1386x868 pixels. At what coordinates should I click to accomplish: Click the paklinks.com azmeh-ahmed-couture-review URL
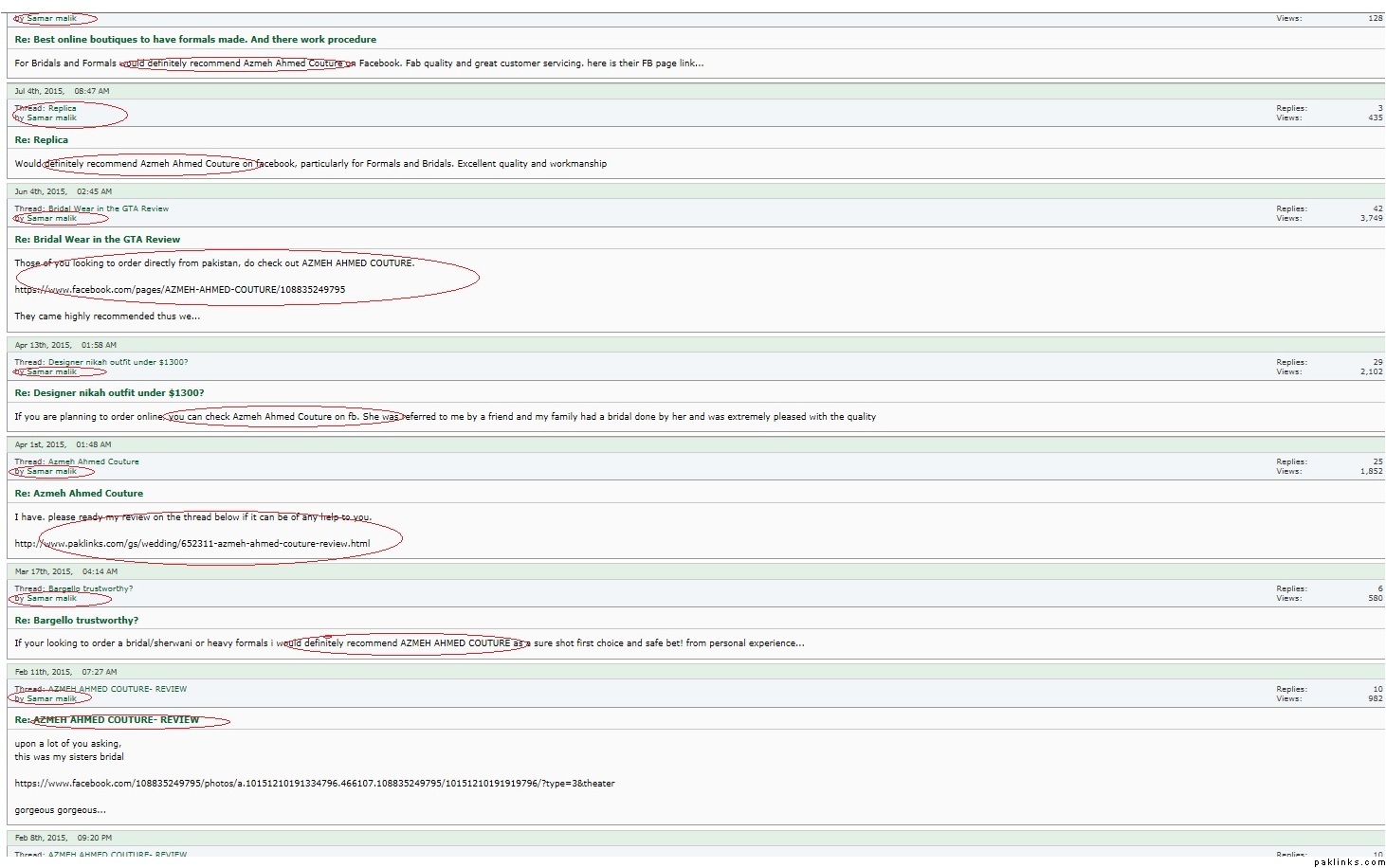192,544
